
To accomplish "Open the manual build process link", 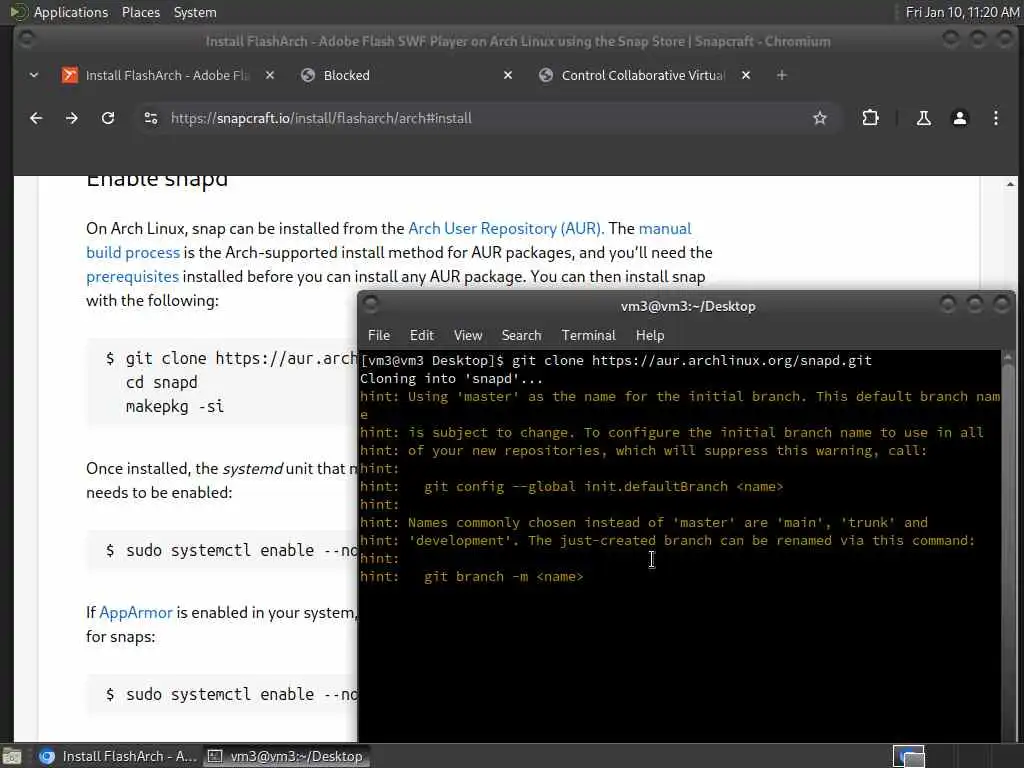I will coord(389,240).
